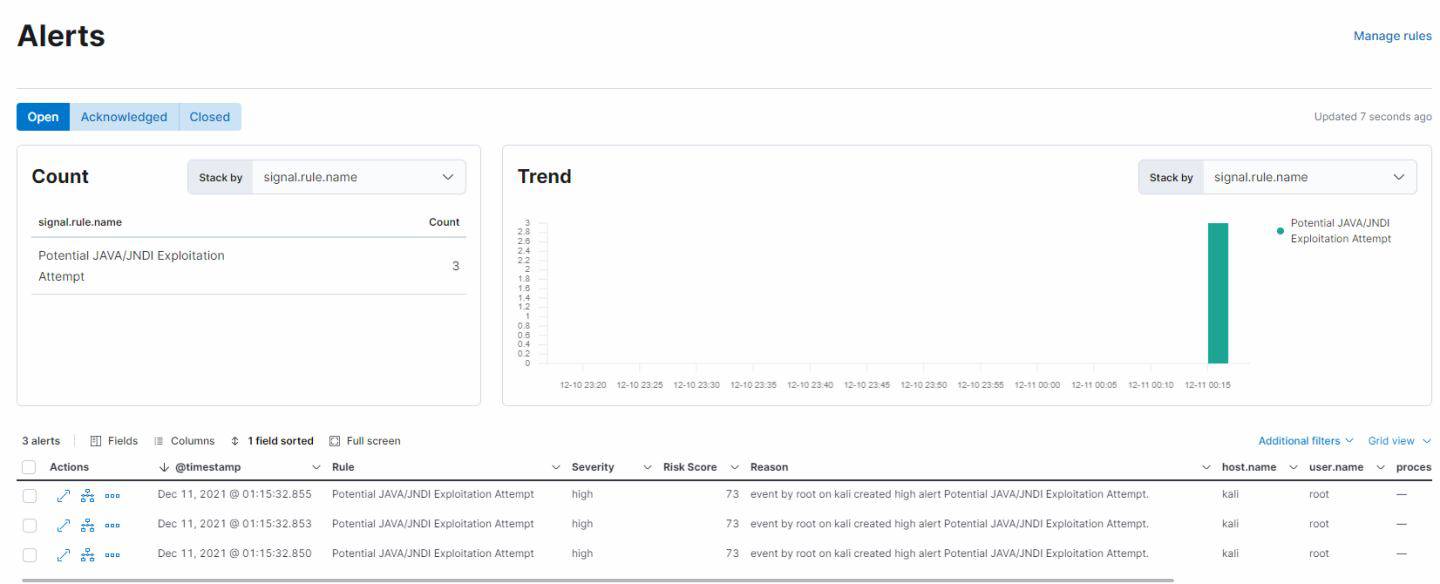Open the Grid view selector
The height and width of the screenshot is (584, 1440).
pyautogui.click(x=1399, y=441)
